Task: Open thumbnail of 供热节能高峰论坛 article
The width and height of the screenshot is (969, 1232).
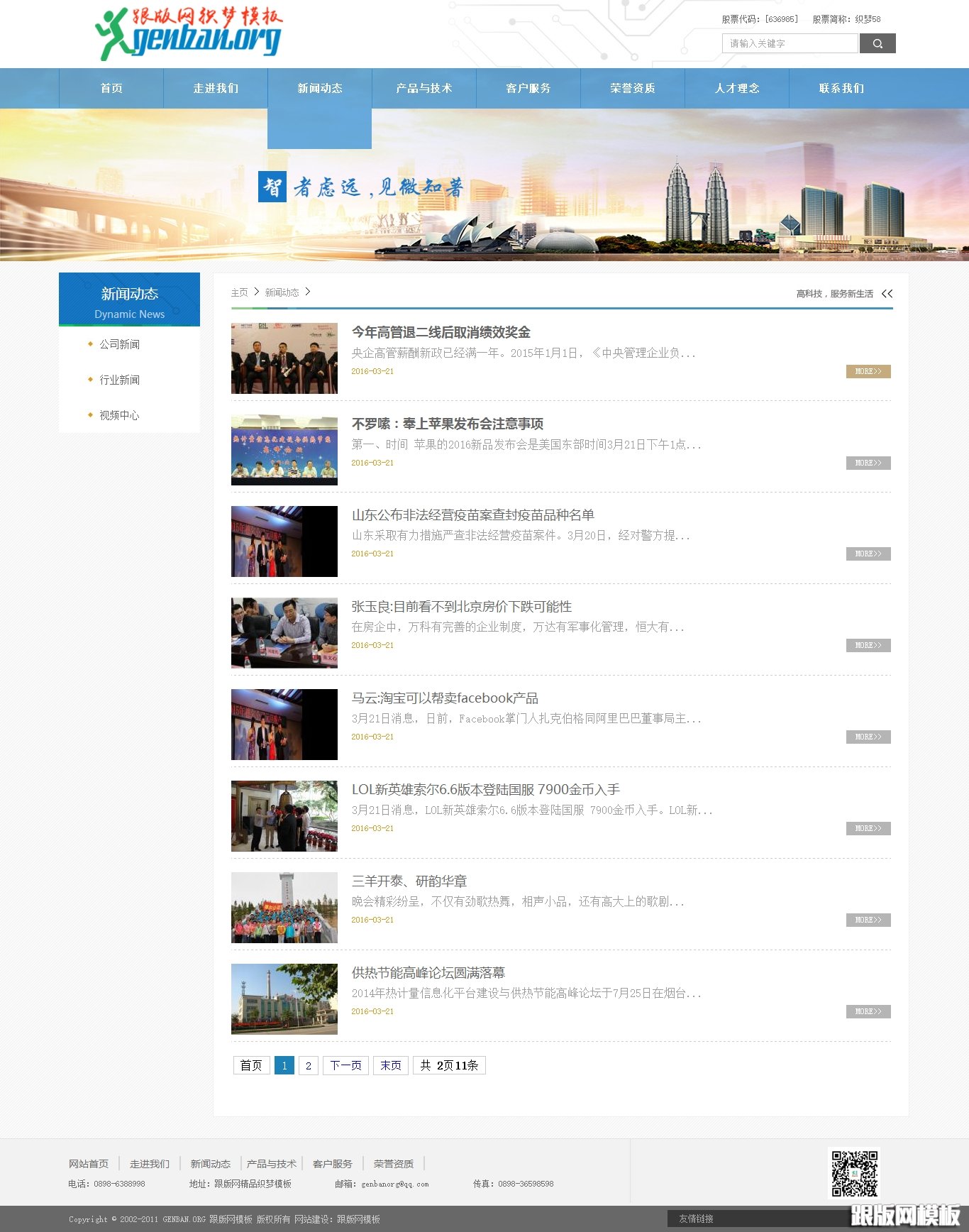Action: 284,999
